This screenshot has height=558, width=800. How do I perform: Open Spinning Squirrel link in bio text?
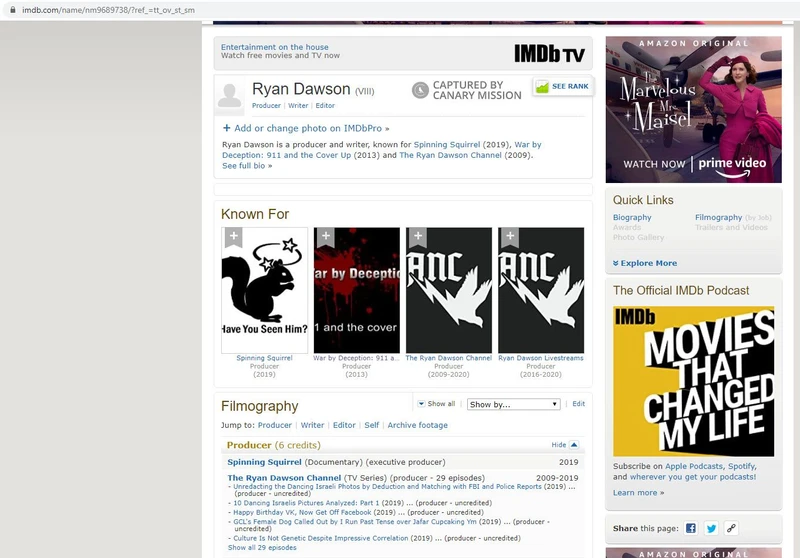click(447, 144)
